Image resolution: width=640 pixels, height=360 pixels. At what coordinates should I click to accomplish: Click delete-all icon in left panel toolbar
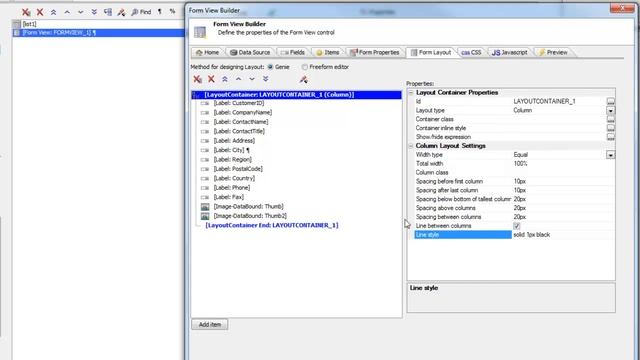[x=26, y=12]
